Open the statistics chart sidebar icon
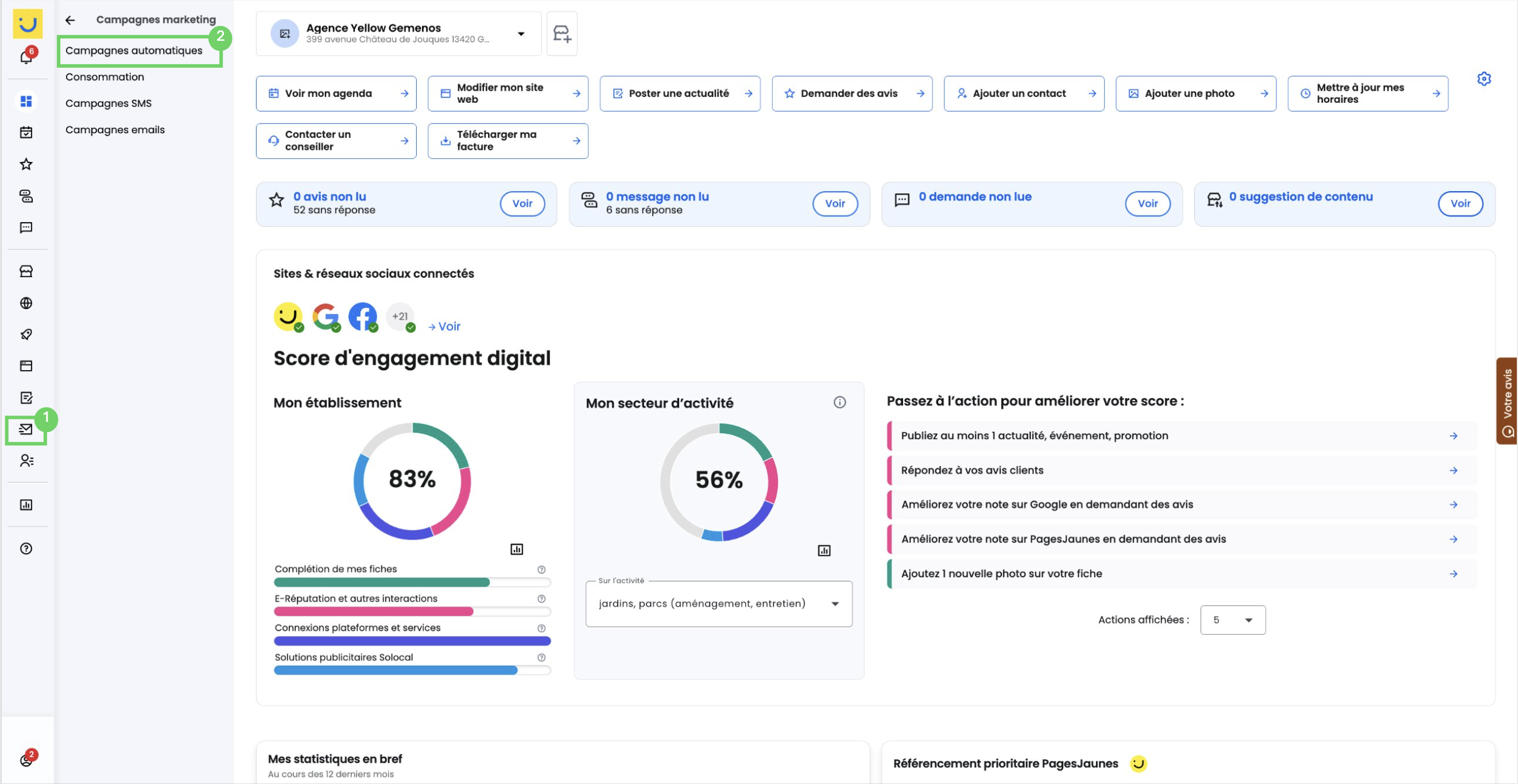The width and height of the screenshot is (1518, 784). pyautogui.click(x=26, y=505)
